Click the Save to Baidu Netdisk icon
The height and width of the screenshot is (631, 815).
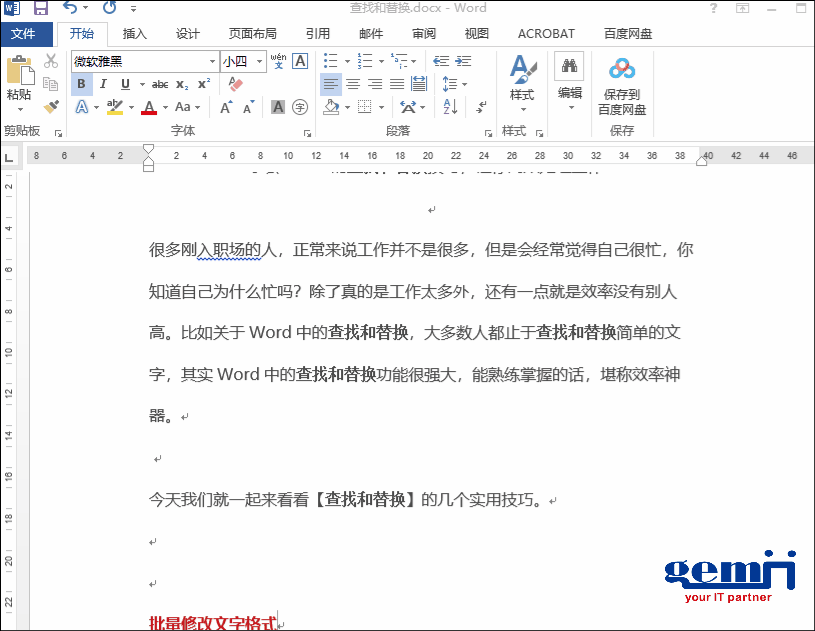point(622,84)
